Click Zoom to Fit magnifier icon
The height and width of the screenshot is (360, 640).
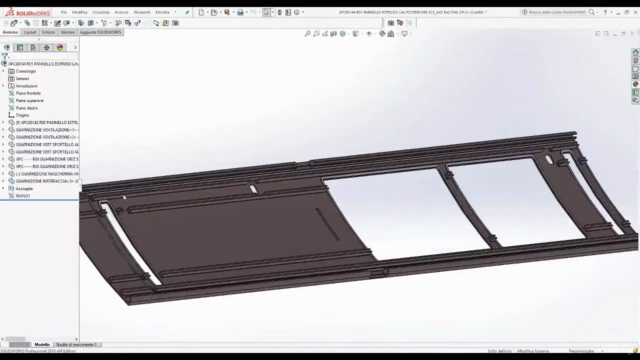pyautogui.click(x=308, y=34)
